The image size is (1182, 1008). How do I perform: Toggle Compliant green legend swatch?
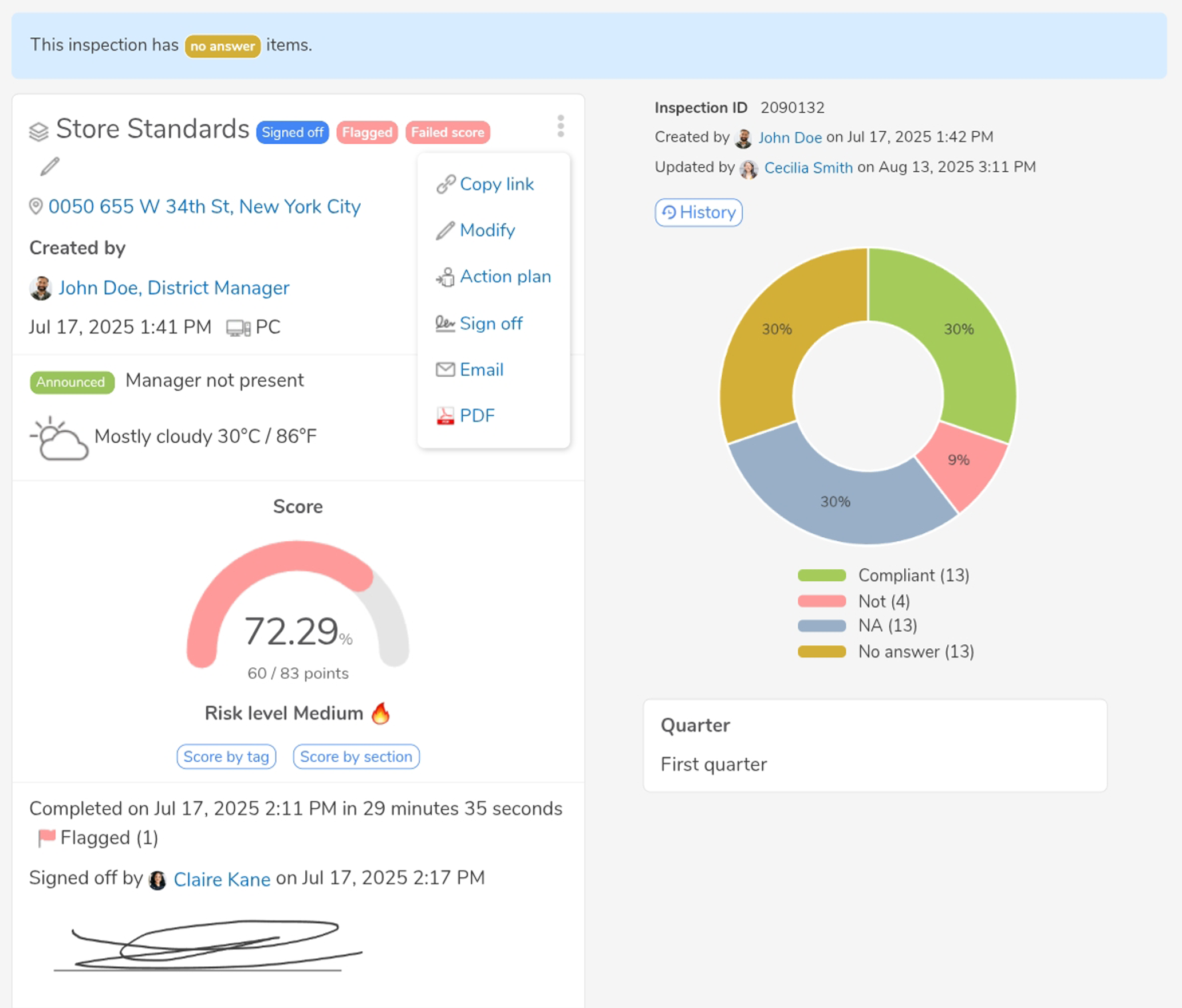click(821, 576)
